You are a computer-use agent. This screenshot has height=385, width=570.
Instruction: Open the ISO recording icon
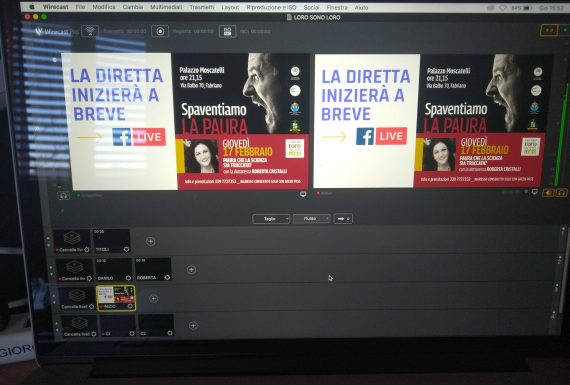coord(228,32)
